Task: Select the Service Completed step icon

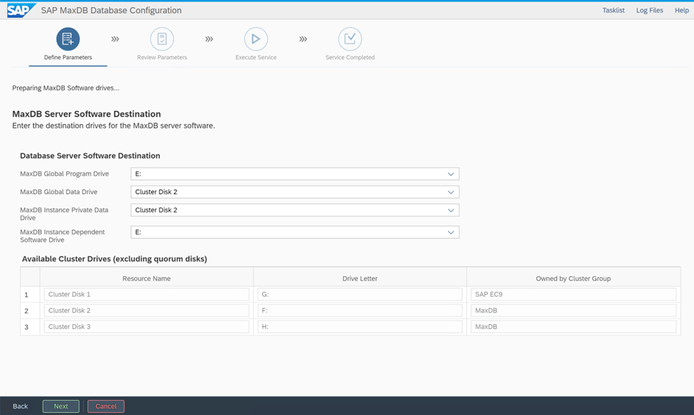Action: 350,39
